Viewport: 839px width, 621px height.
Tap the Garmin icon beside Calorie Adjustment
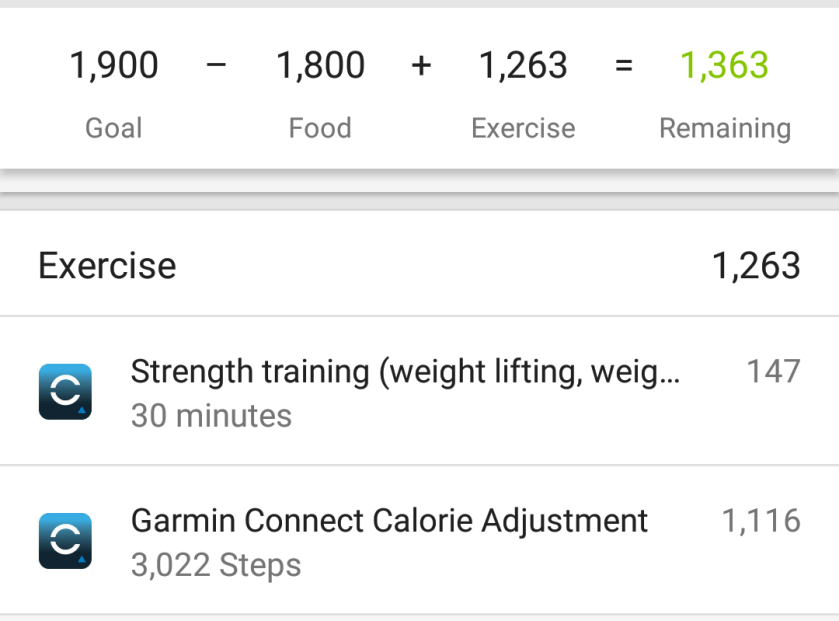[65, 541]
